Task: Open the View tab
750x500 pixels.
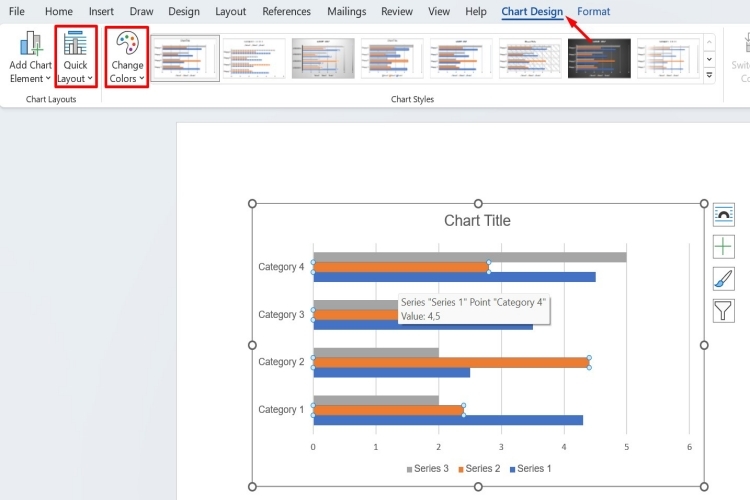Action: [x=439, y=11]
